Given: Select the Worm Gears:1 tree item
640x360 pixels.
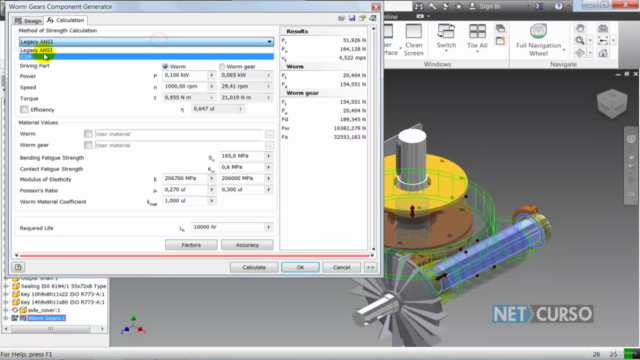Looking at the screenshot, I should pos(47,318).
